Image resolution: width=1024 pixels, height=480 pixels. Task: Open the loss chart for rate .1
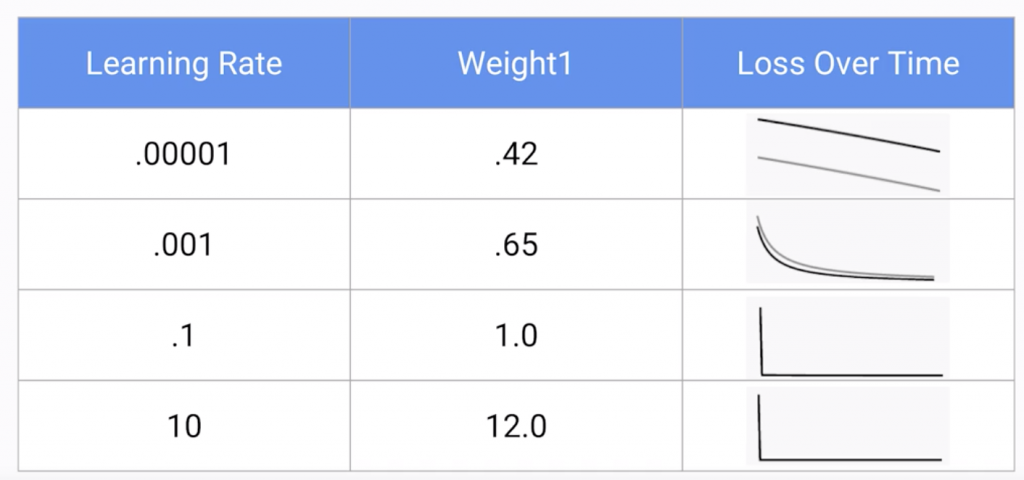[x=848, y=337]
